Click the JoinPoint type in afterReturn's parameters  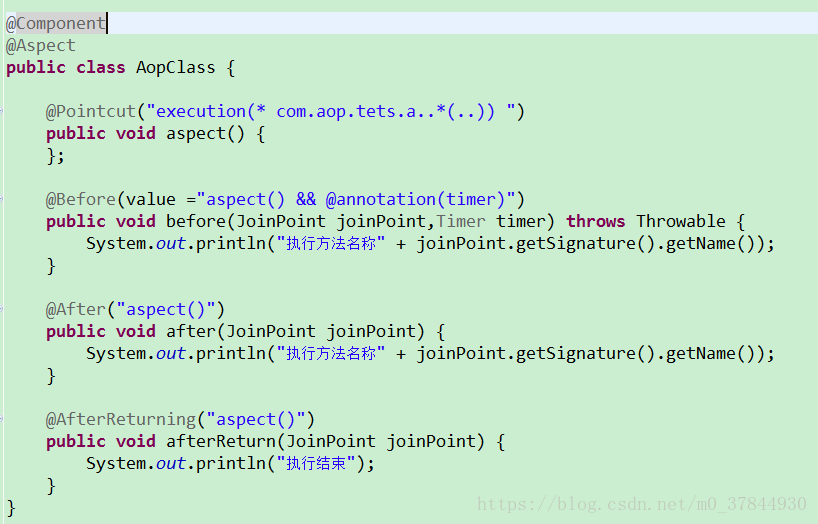[x=331, y=442]
